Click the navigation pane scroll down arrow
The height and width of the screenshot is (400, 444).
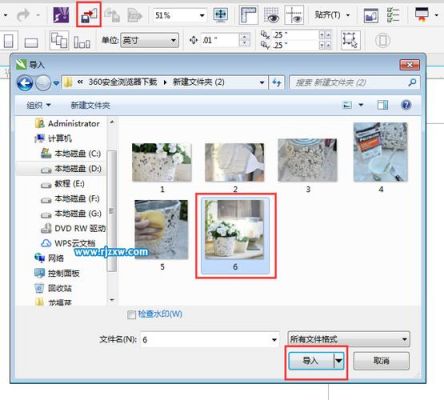point(112,300)
